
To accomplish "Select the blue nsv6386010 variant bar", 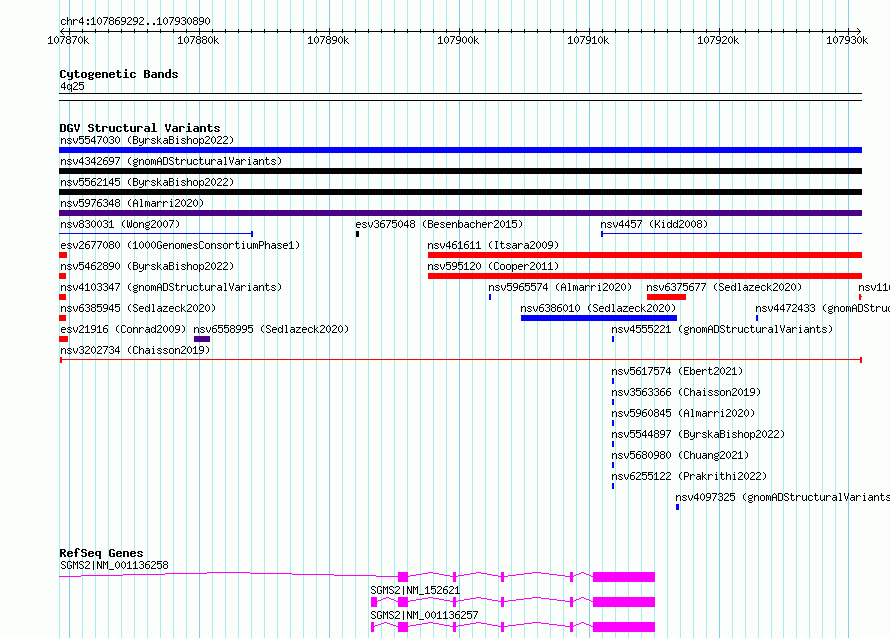I will (x=599, y=318).
